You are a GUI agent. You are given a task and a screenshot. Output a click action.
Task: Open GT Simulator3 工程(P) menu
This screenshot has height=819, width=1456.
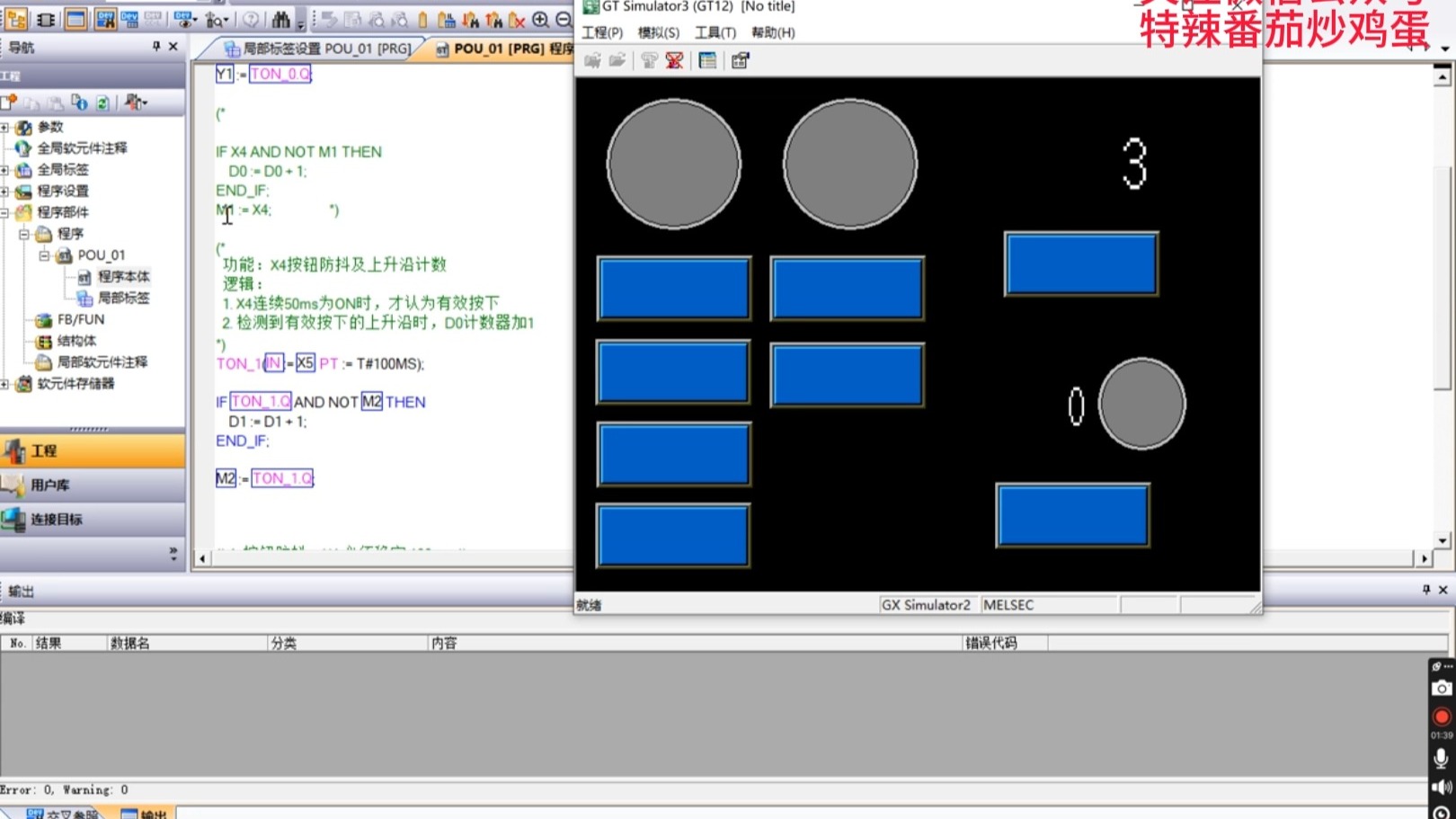pos(602,32)
